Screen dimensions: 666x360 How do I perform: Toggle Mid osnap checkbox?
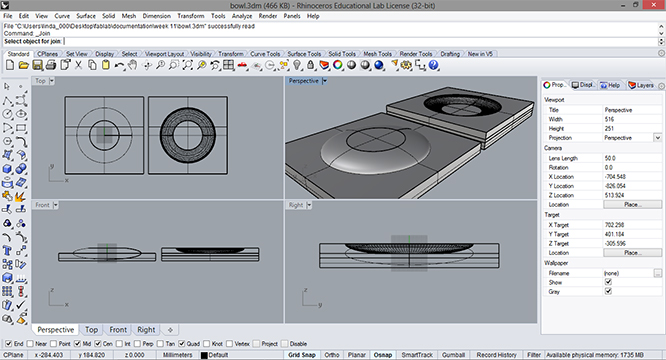pyautogui.click(x=77, y=343)
